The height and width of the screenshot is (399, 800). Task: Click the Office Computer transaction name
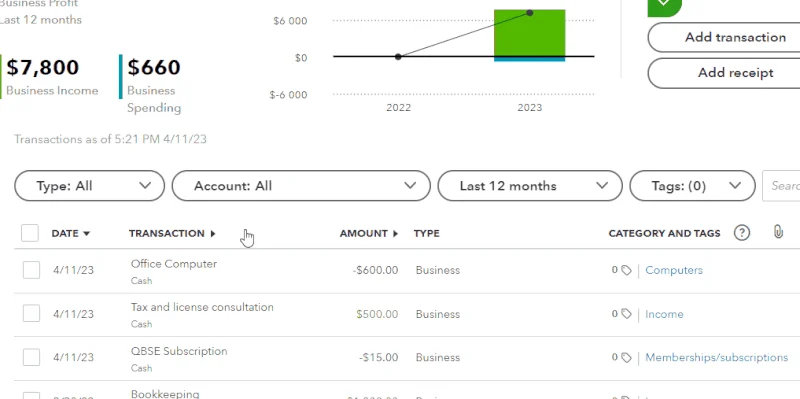pyautogui.click(x=174, y=264)
